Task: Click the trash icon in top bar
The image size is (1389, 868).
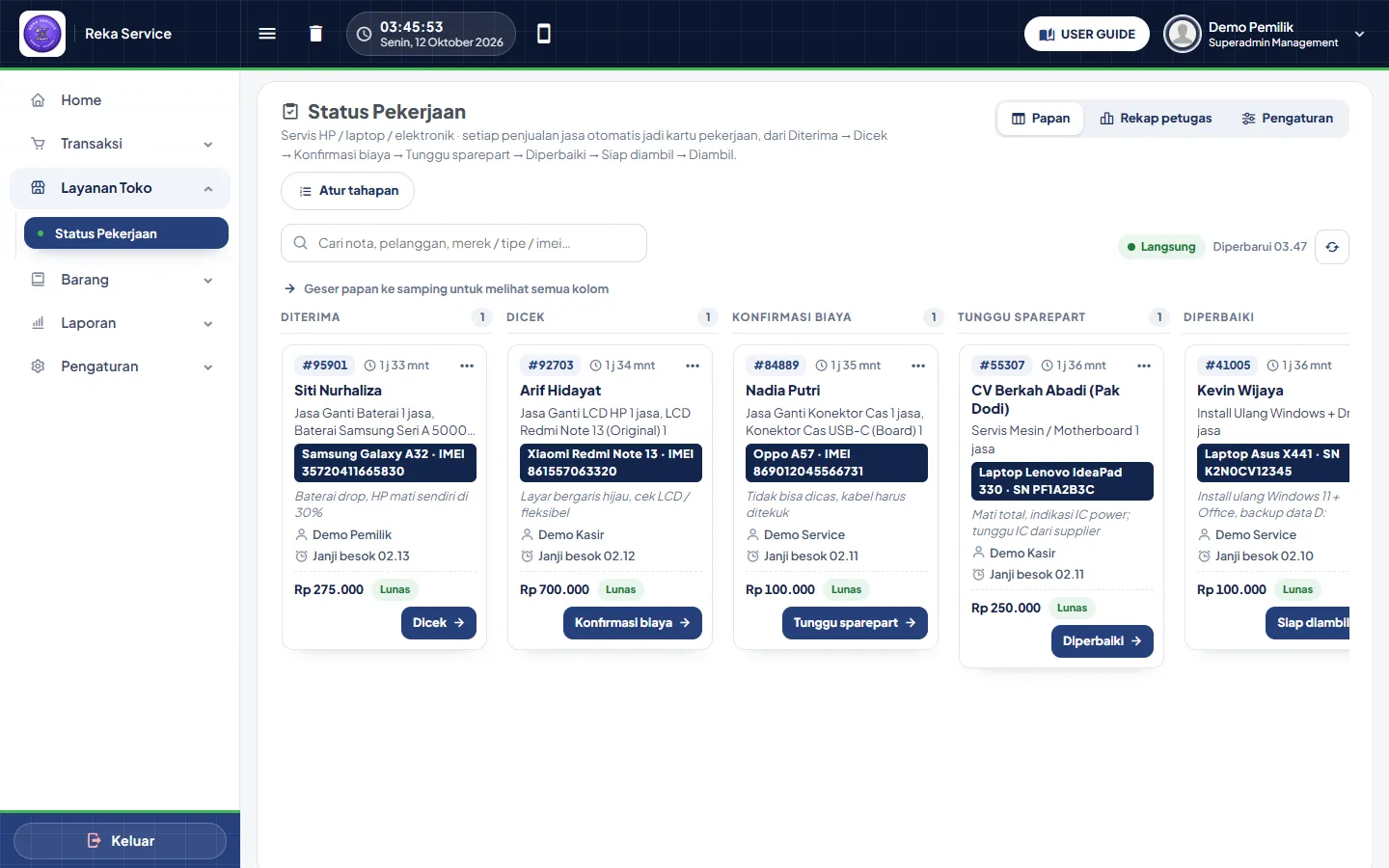Action: (x=315, y=34)
